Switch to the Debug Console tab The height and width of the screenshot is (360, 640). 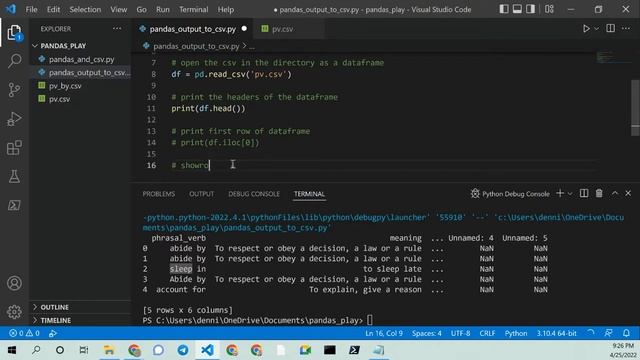tap(254, 194)
